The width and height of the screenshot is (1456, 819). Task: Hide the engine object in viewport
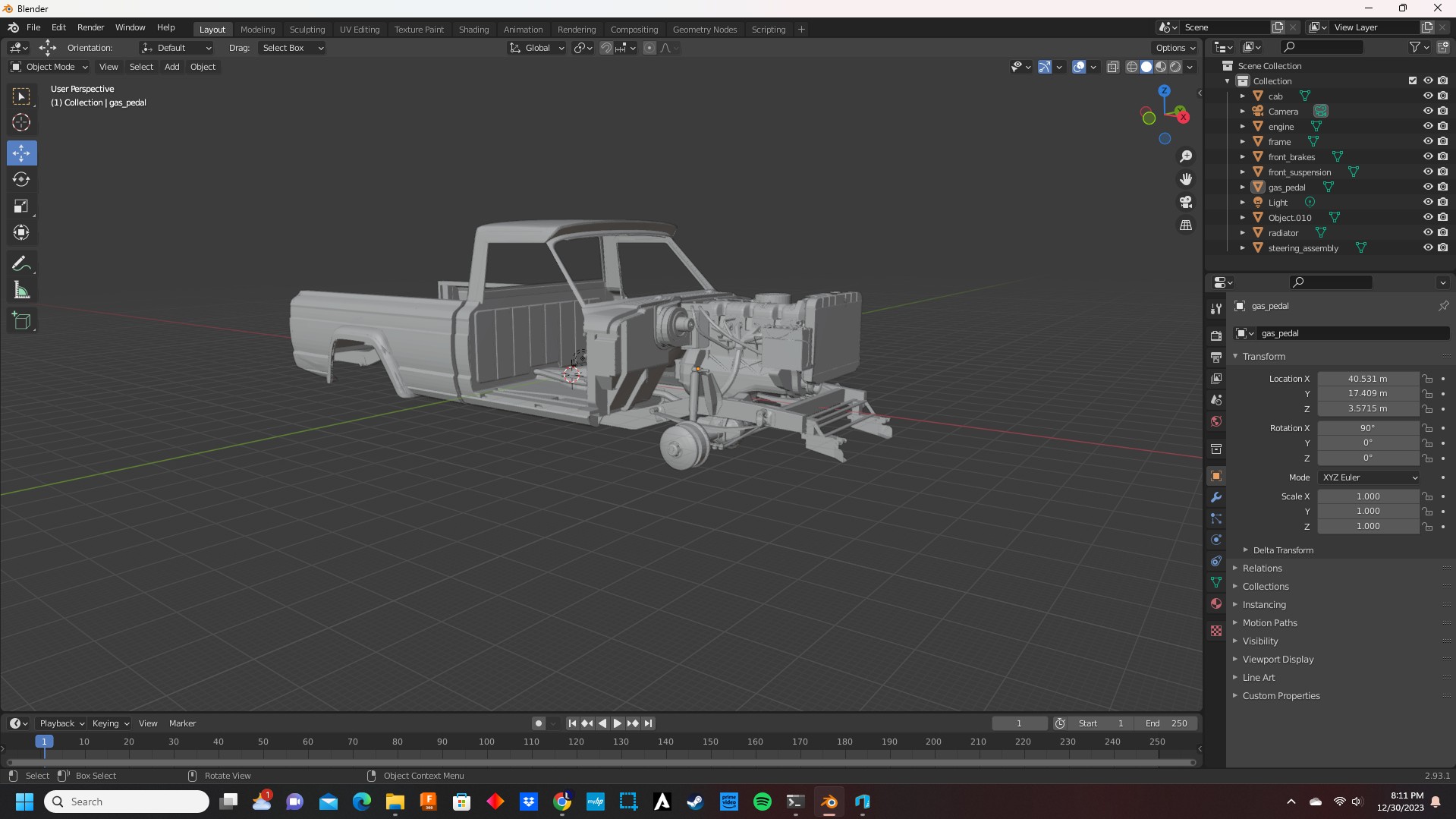click(x=1427, y=127)
